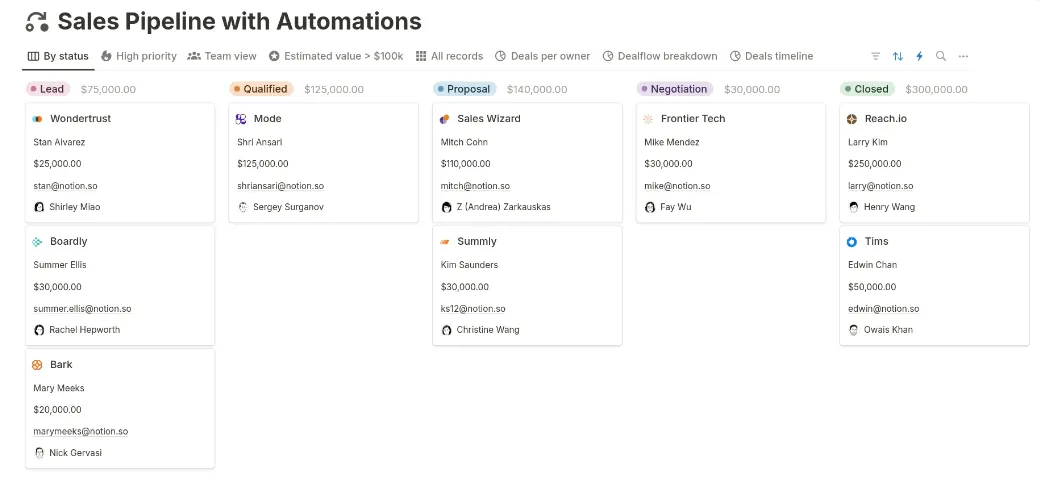Click the Boardly company logo icon
The image size is (1039, 499).
[38, 242]
